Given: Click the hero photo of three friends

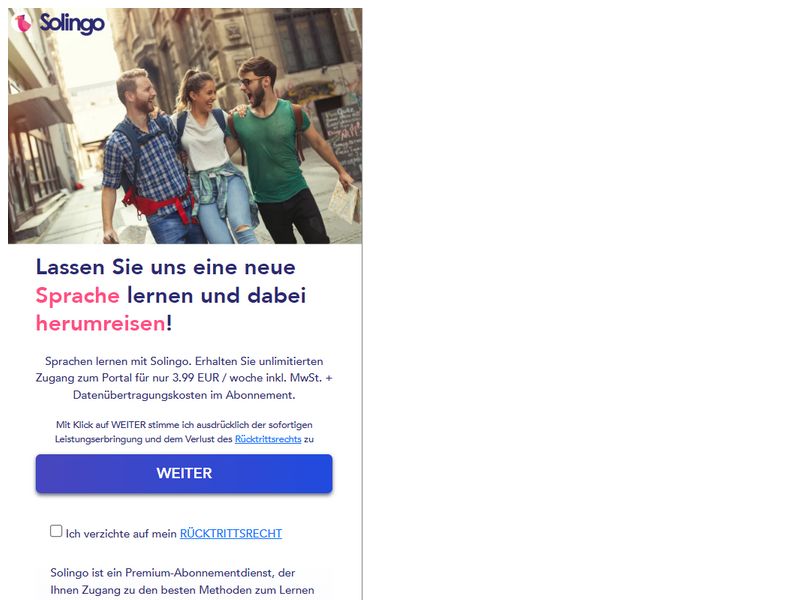Looking at the screenshot, I should point(185,126).
